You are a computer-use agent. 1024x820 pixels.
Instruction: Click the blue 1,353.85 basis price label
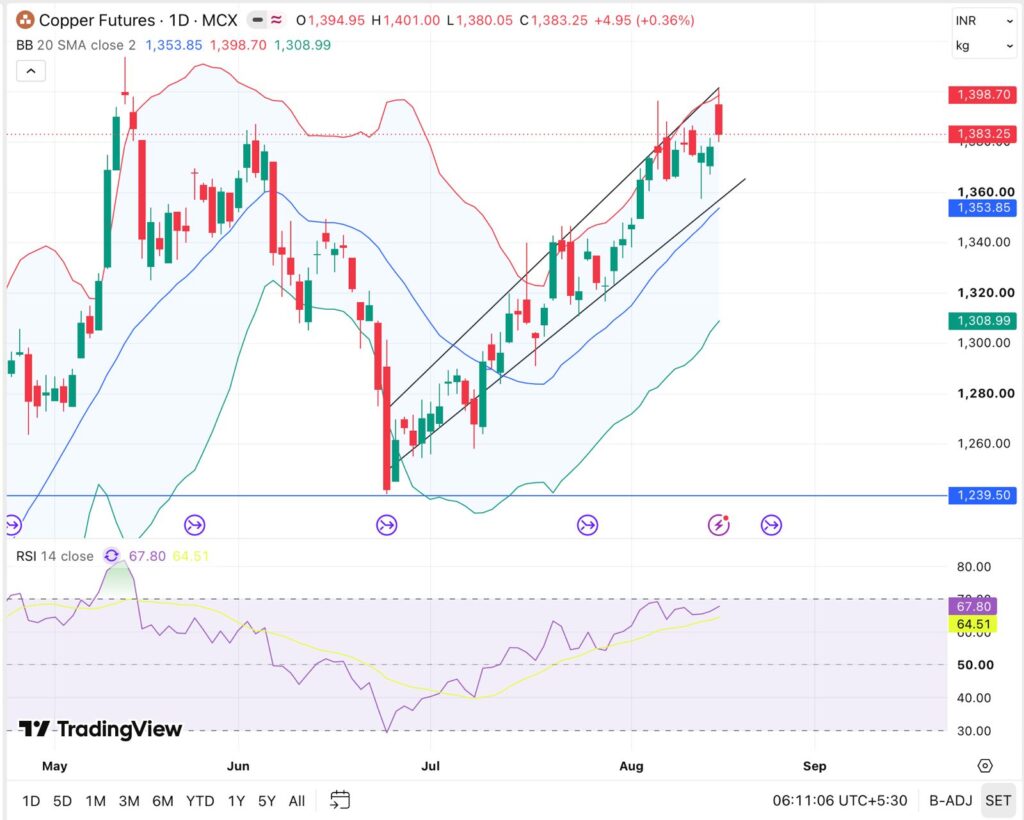click(983, 208)
